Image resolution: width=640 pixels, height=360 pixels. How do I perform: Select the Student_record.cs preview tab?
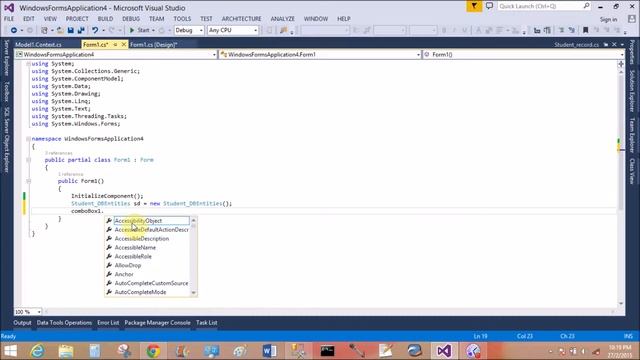click(x=576, y=44)
